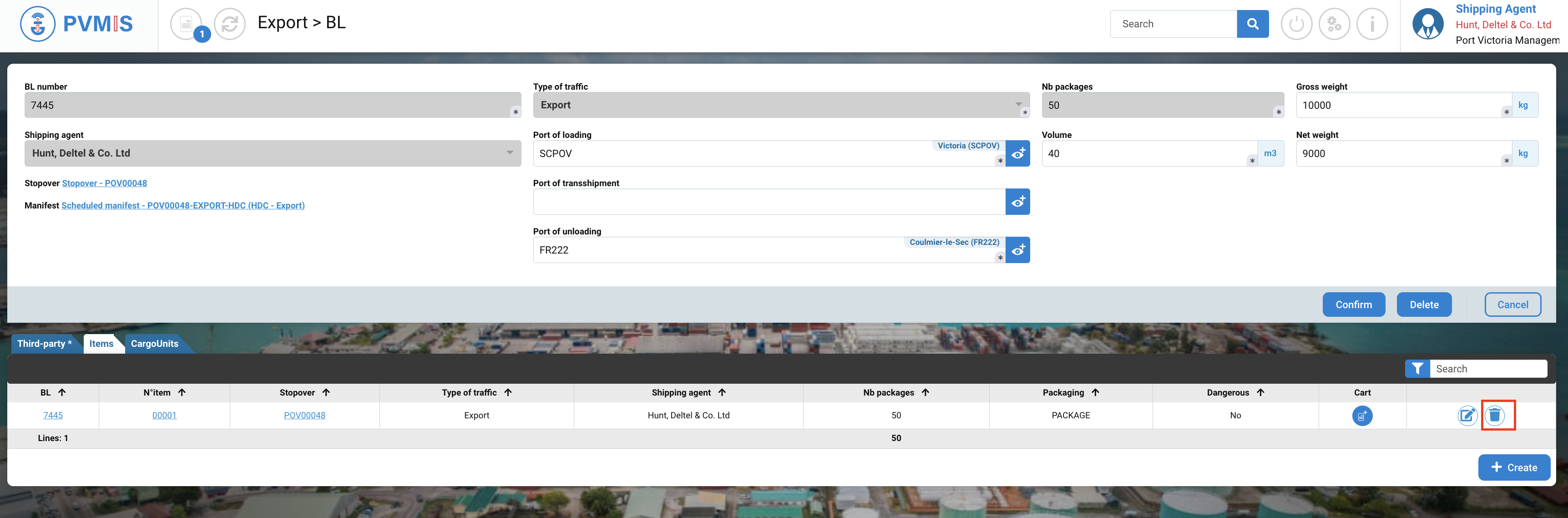Click the info icon in header
Viewport: 1568px width, 518px height.
[x=1372, y=24]
